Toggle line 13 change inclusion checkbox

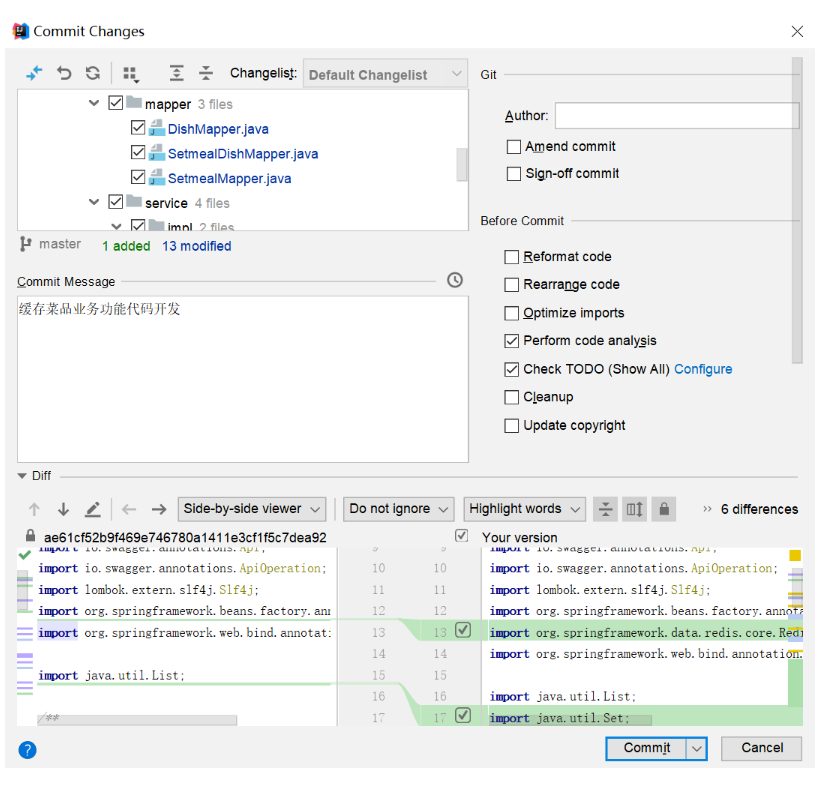[x=463, y=630]
